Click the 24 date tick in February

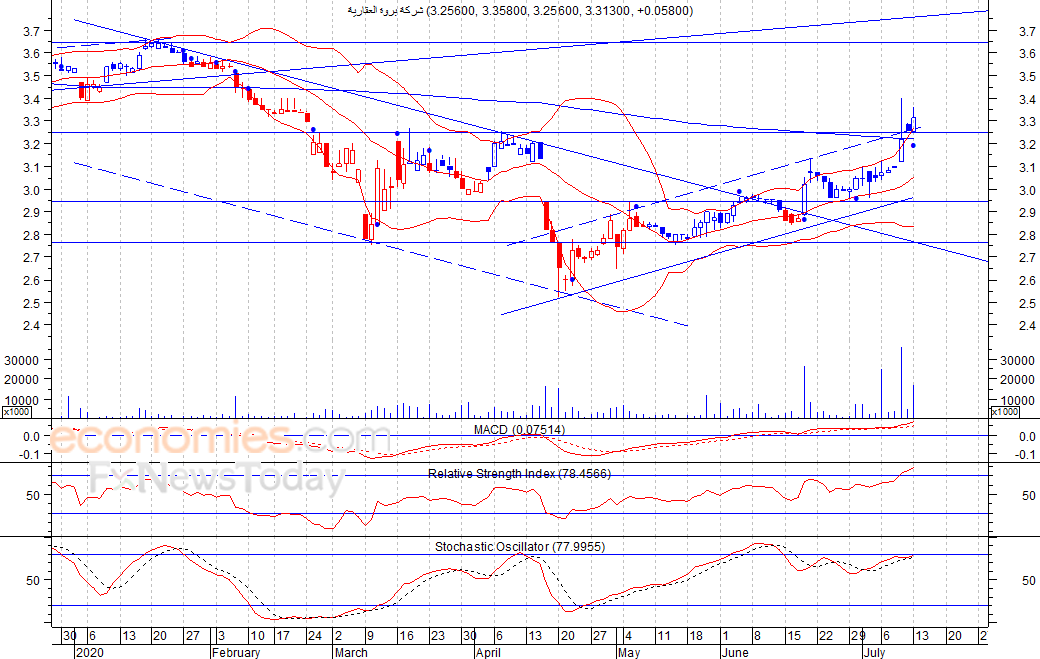tap(314, 636)
